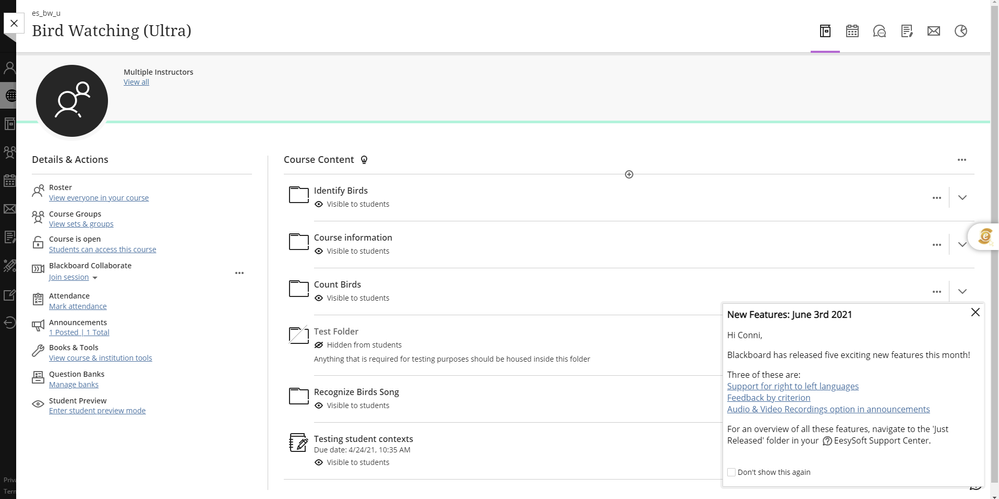Toggle visibility of Count Birds folder
Image resolution: width=999 pixels, height=499 pixels.
352,298
